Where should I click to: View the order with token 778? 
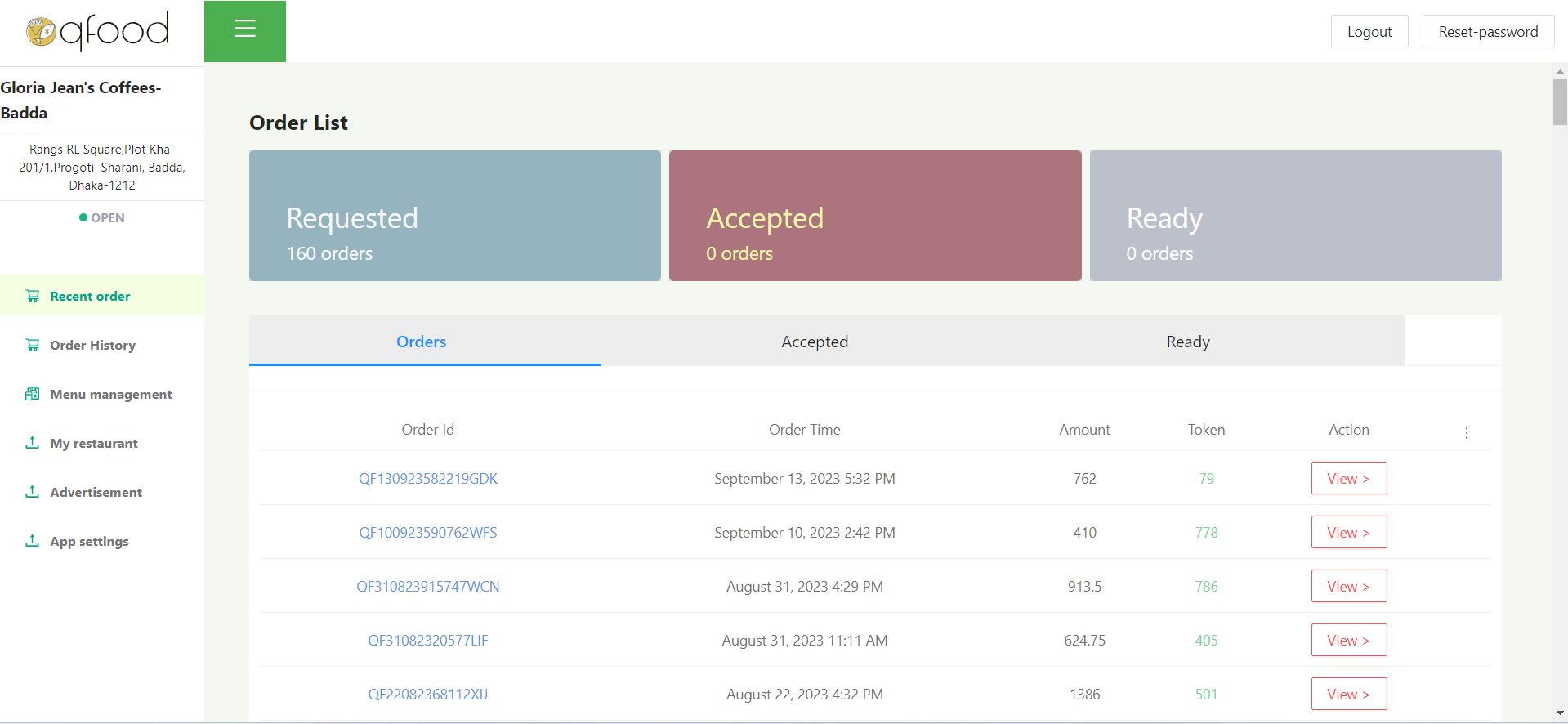click(1349, 533)
